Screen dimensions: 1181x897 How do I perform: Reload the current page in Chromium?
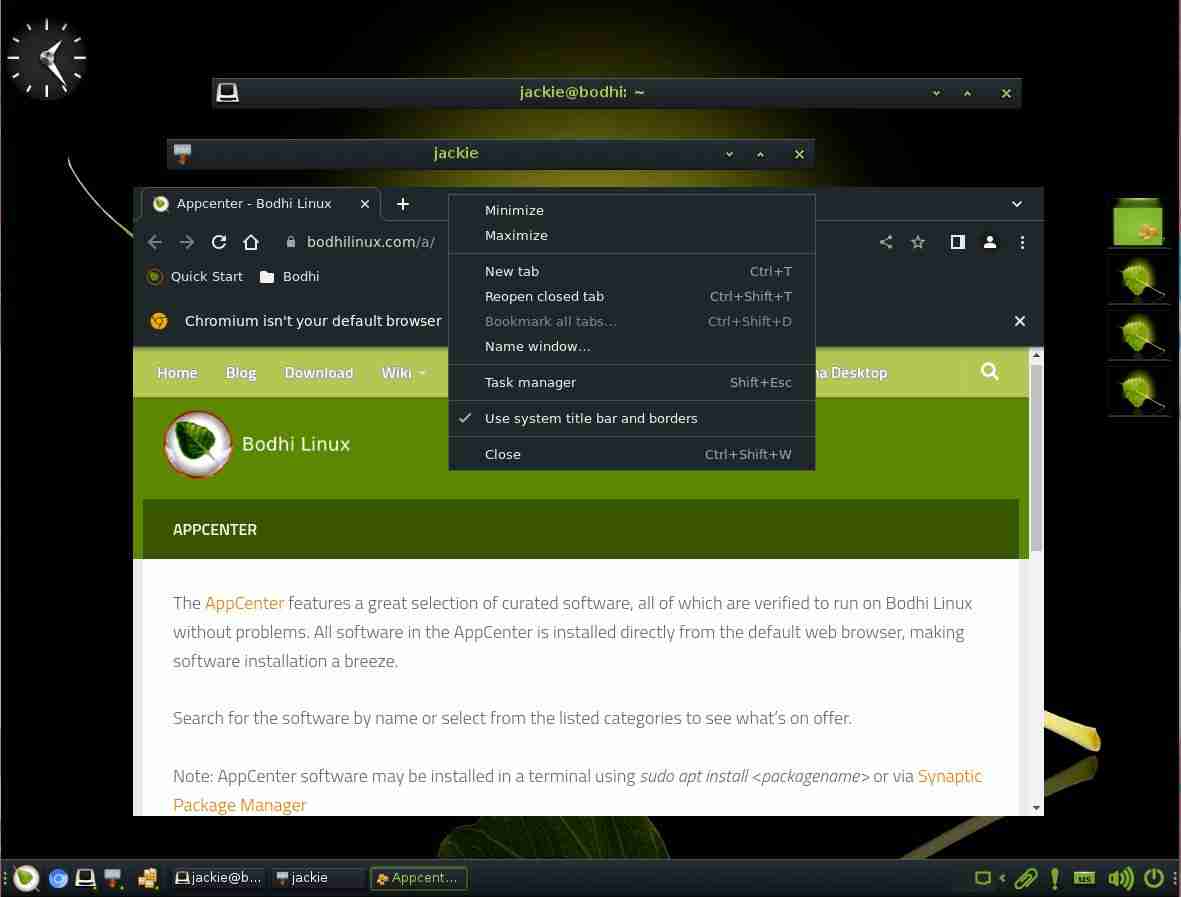pyautogui.click(x=219, y=242)
